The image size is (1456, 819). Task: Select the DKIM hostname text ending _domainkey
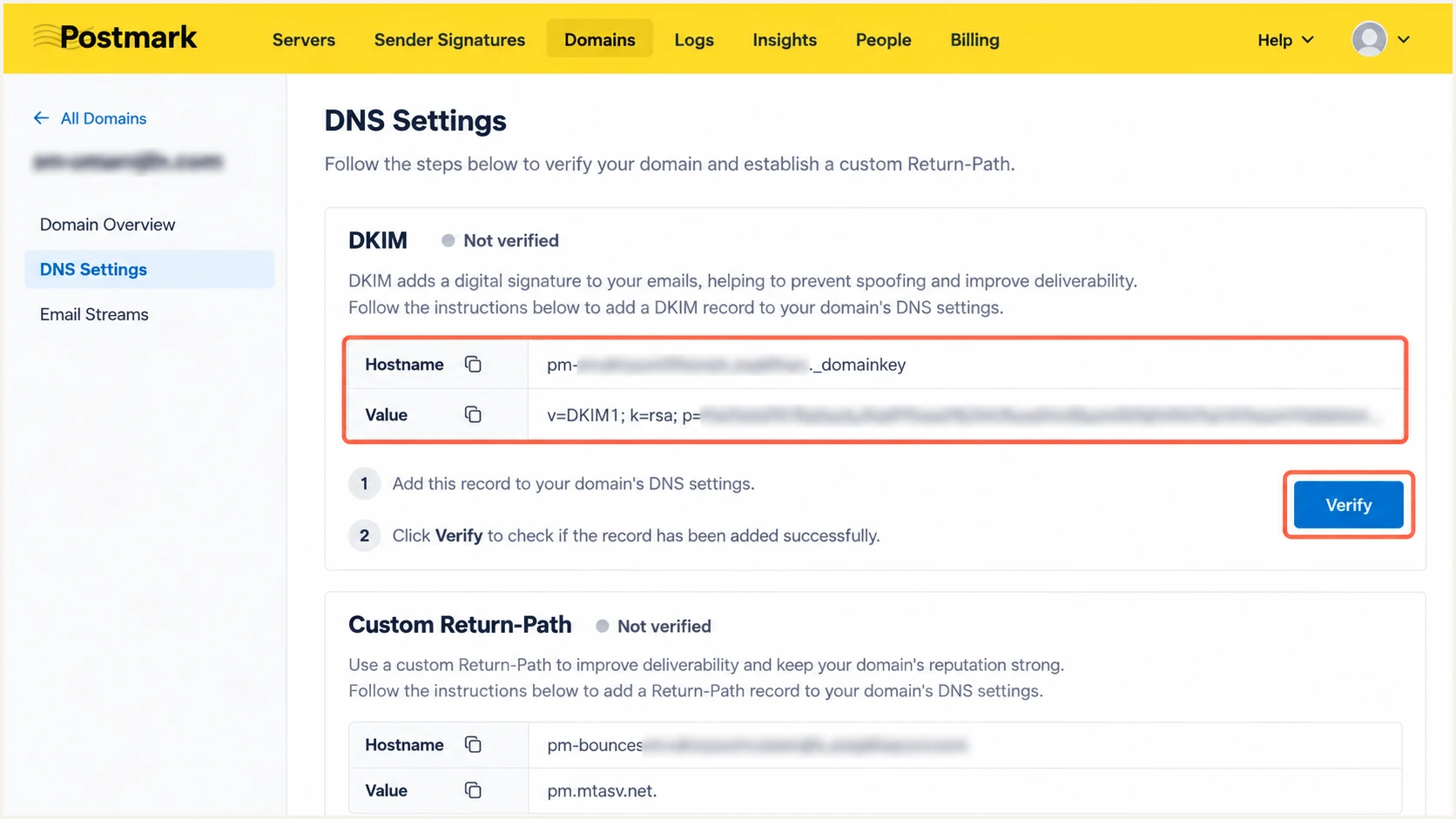coord(726,365)
